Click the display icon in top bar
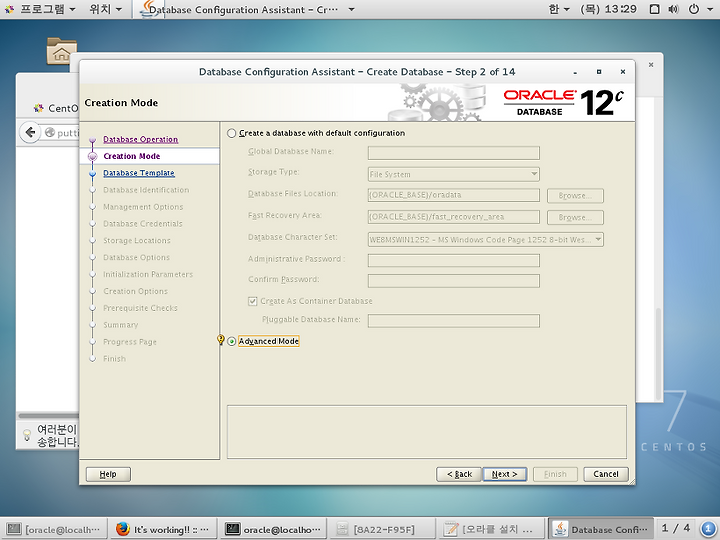The image size is (720, 540). pyautogui.click(x=655, y=9)
